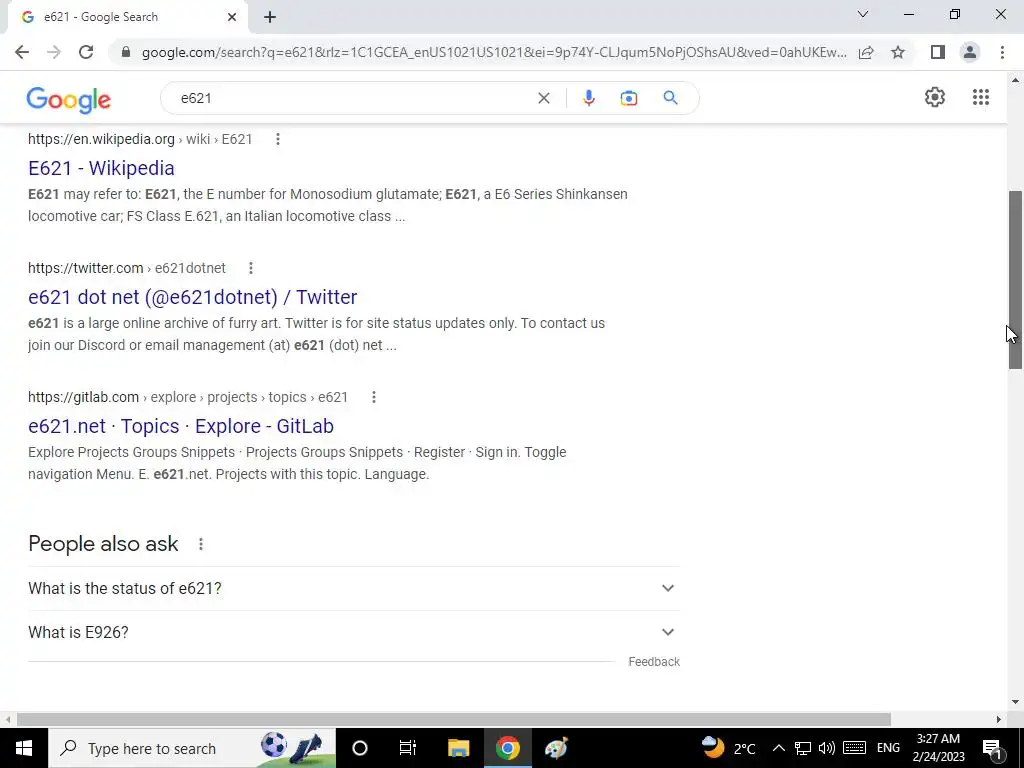Click the gitlab.com breadcrumb URL
Screen dimensions: 1024x768
188,397
